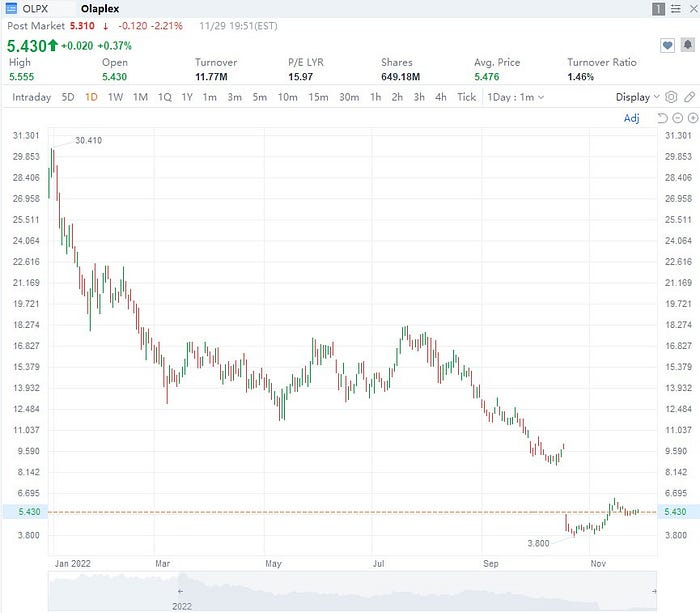Zoom out chart with minus circle
This screenshot has width=700, height=613.
tap(678, 118)
